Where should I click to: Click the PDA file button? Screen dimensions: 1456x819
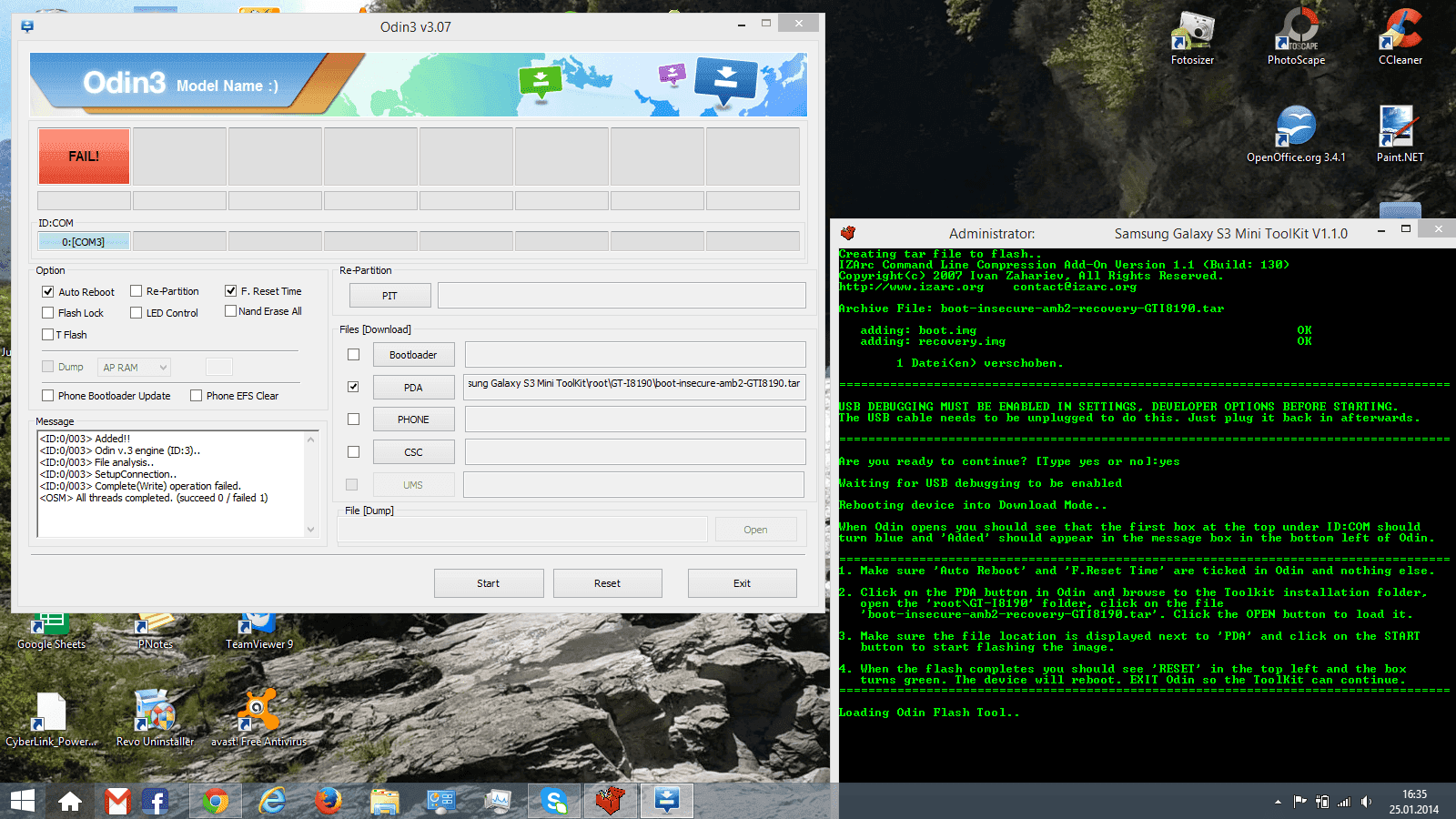point(413,388)
